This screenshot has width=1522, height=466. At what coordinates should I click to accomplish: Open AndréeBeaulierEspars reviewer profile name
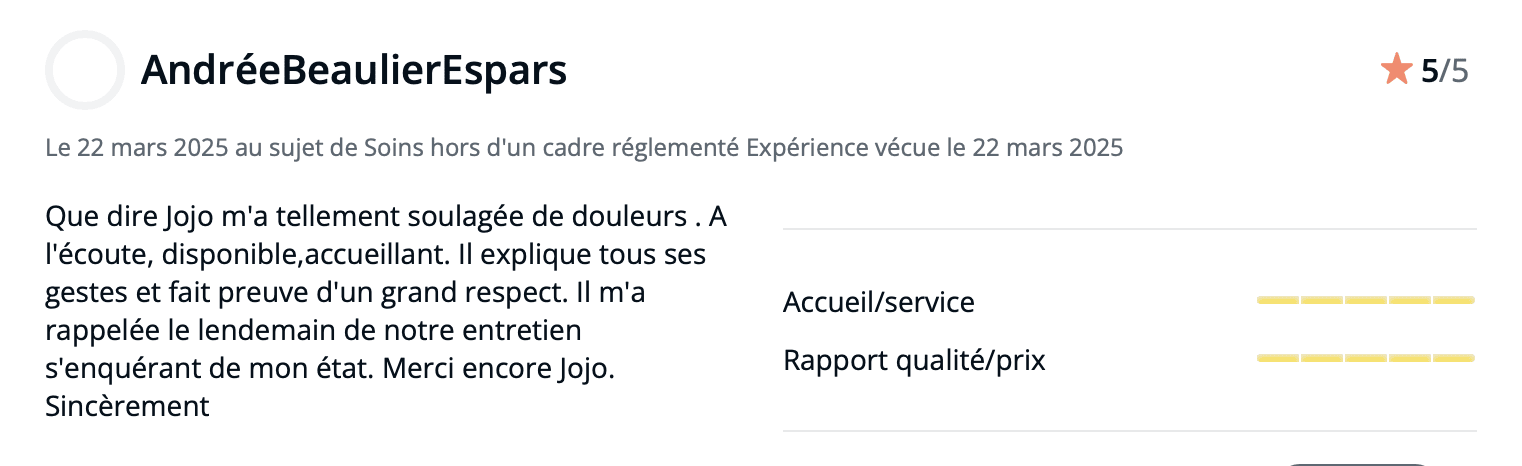354,70
